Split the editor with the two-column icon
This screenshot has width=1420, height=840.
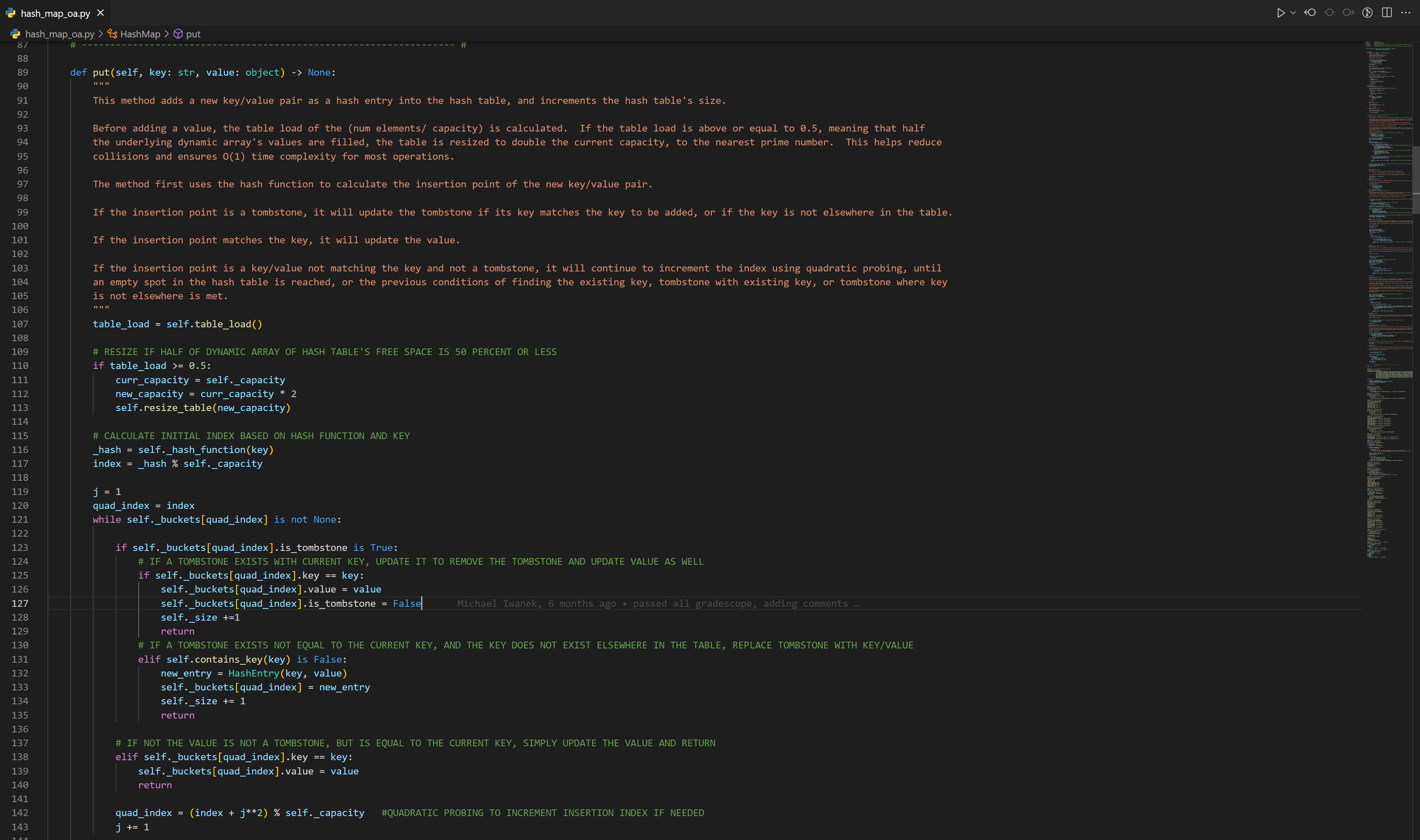[1387, 13]
